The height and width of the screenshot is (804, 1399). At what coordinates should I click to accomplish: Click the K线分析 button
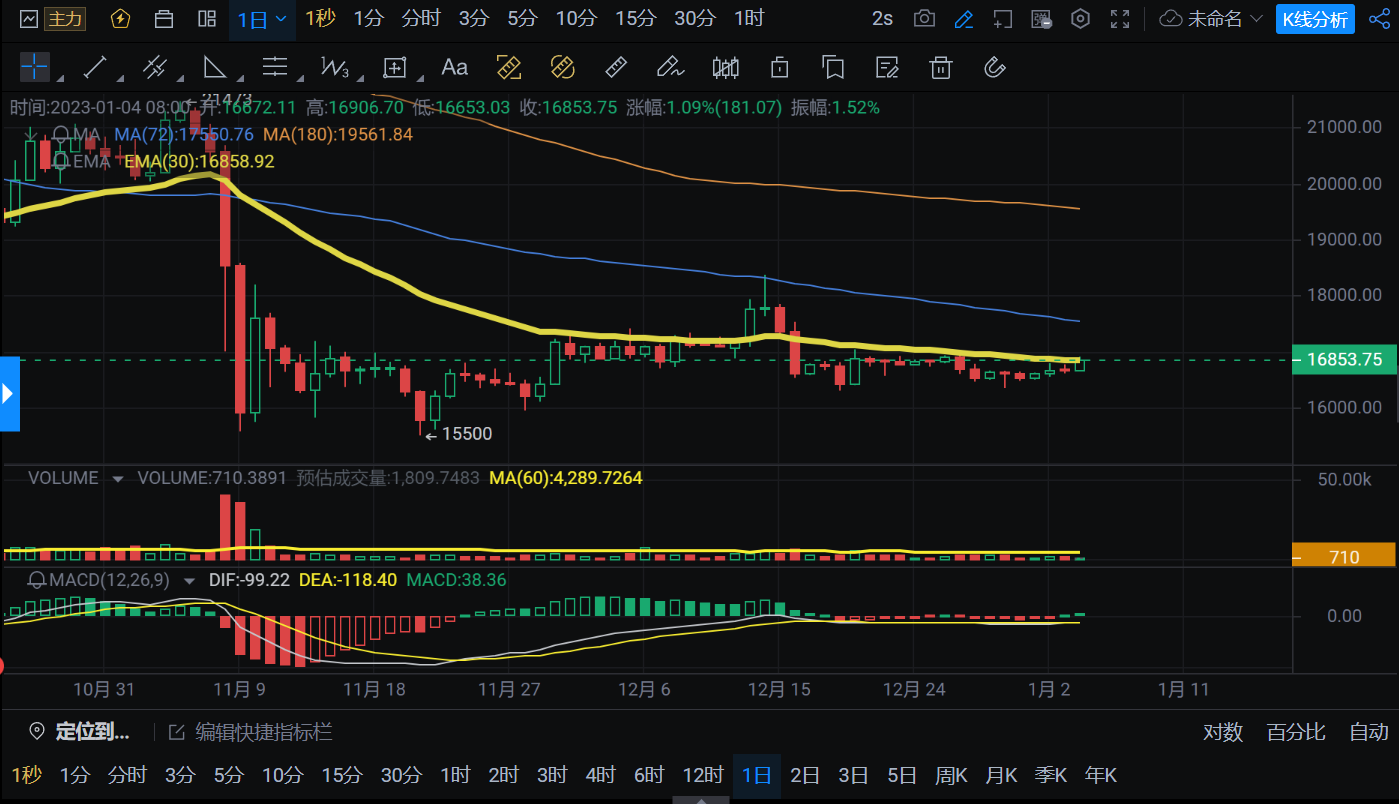pyautogui.click(x=1315, y=19)
